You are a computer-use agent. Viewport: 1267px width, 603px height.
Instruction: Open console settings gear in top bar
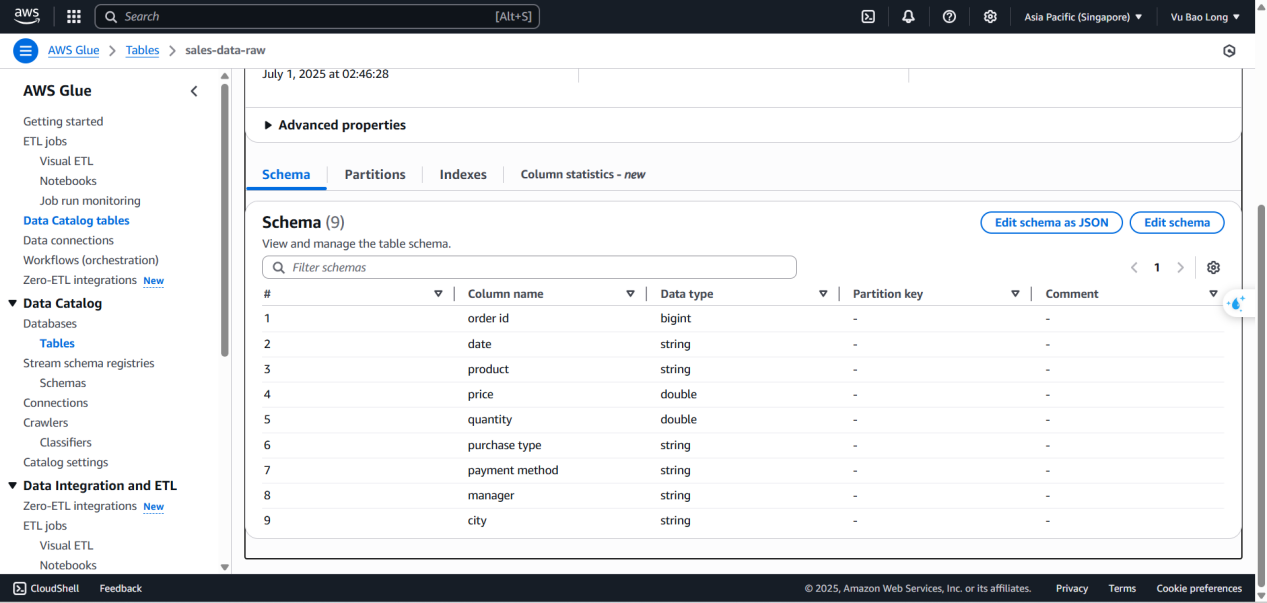coord(990,16)
